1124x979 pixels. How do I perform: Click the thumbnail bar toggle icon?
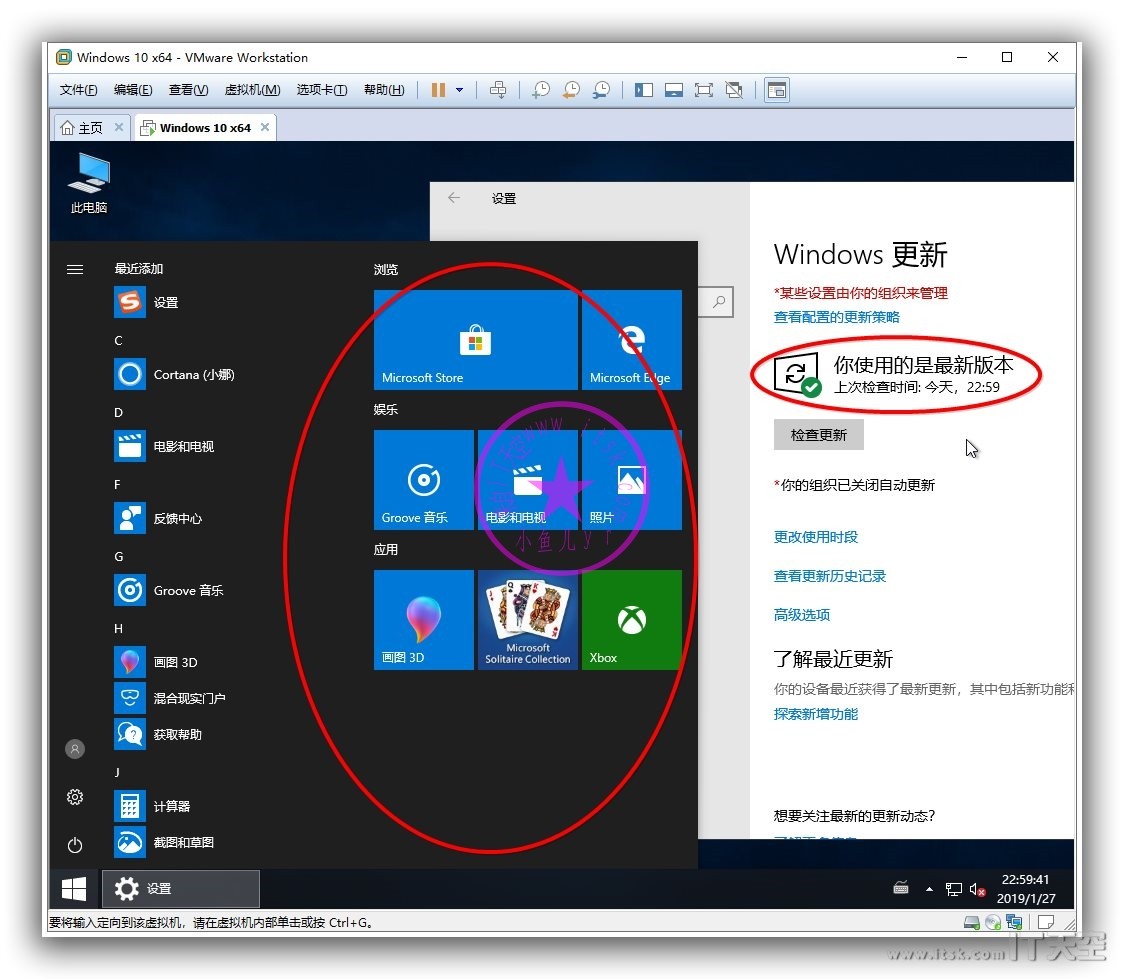(x=674, y=90)
